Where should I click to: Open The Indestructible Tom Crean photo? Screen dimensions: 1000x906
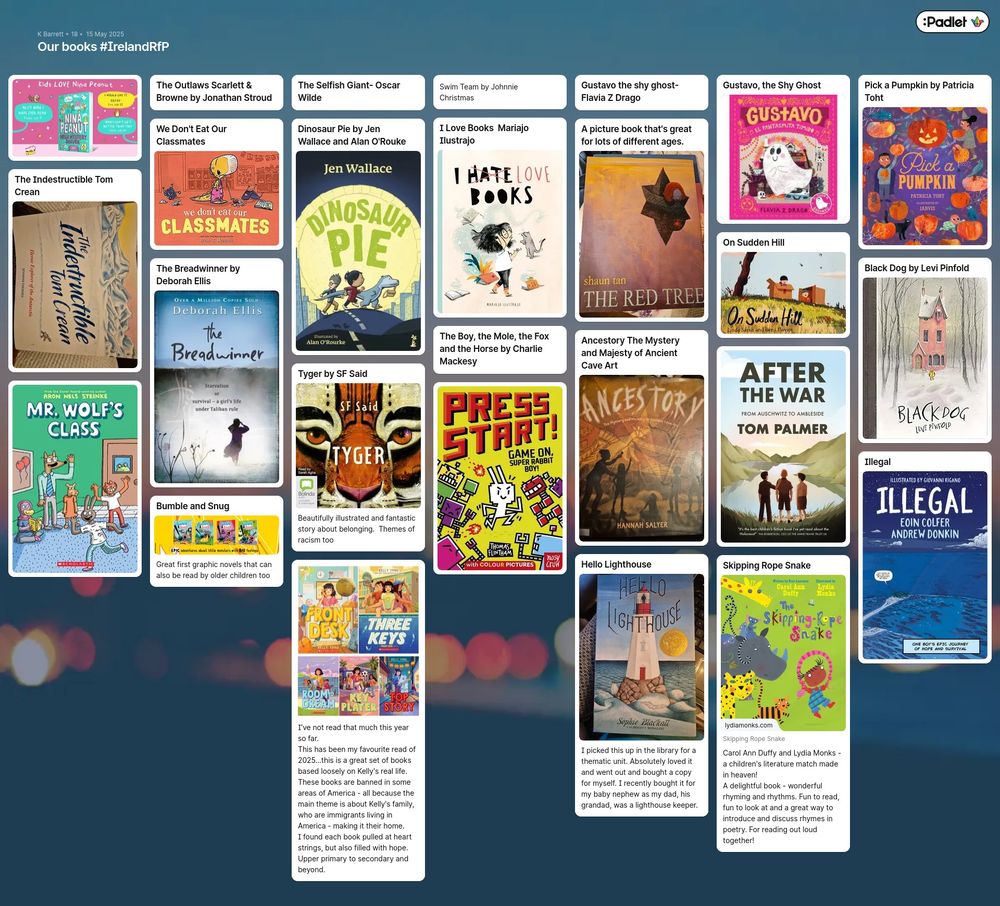[x=75, y=285]
